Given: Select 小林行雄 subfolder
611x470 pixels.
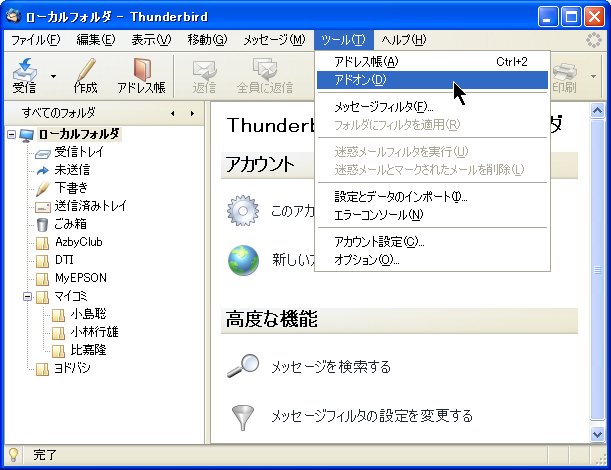Looking at the screenshot, I should pyautogui.click(x=94, y=332).
